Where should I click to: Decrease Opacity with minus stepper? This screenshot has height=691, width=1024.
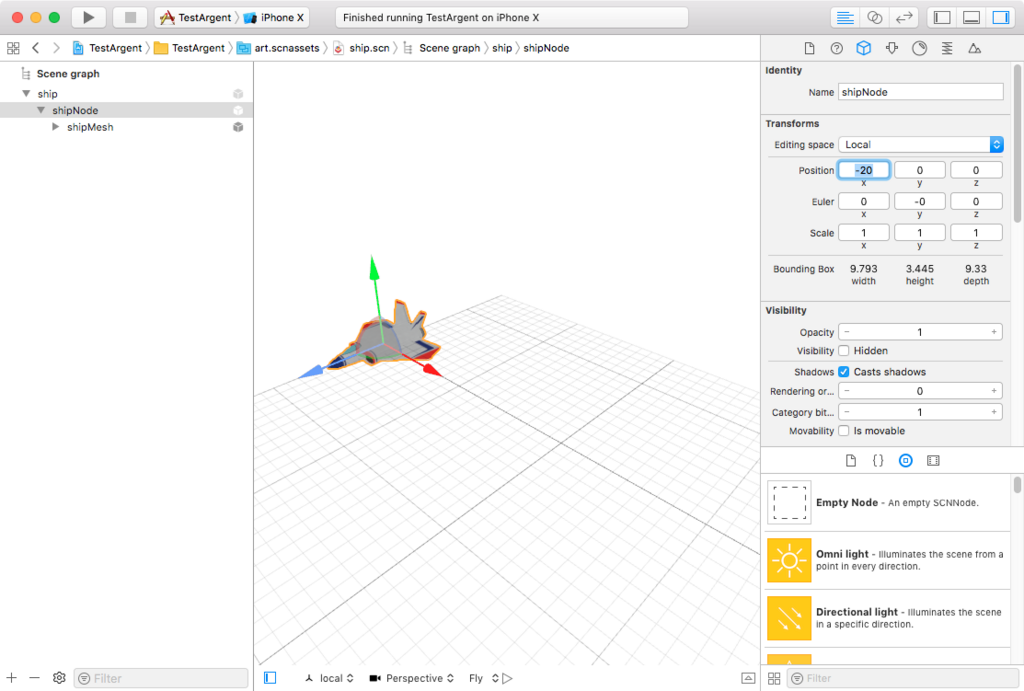(847, 332)
